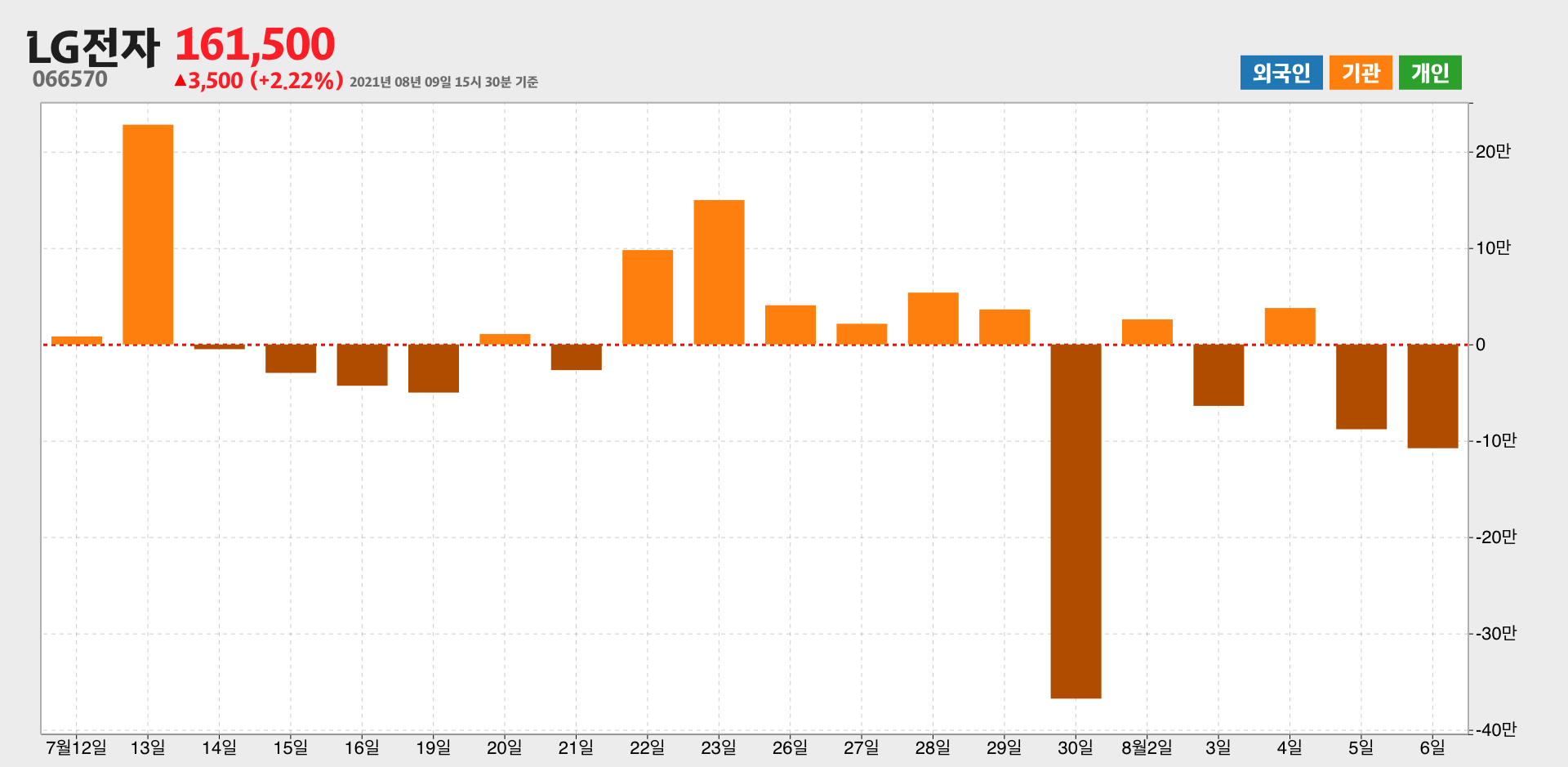Click the 6일 negative bar
The height and width of the screenshot is (767, 1568).
(x=1432, y=396)
